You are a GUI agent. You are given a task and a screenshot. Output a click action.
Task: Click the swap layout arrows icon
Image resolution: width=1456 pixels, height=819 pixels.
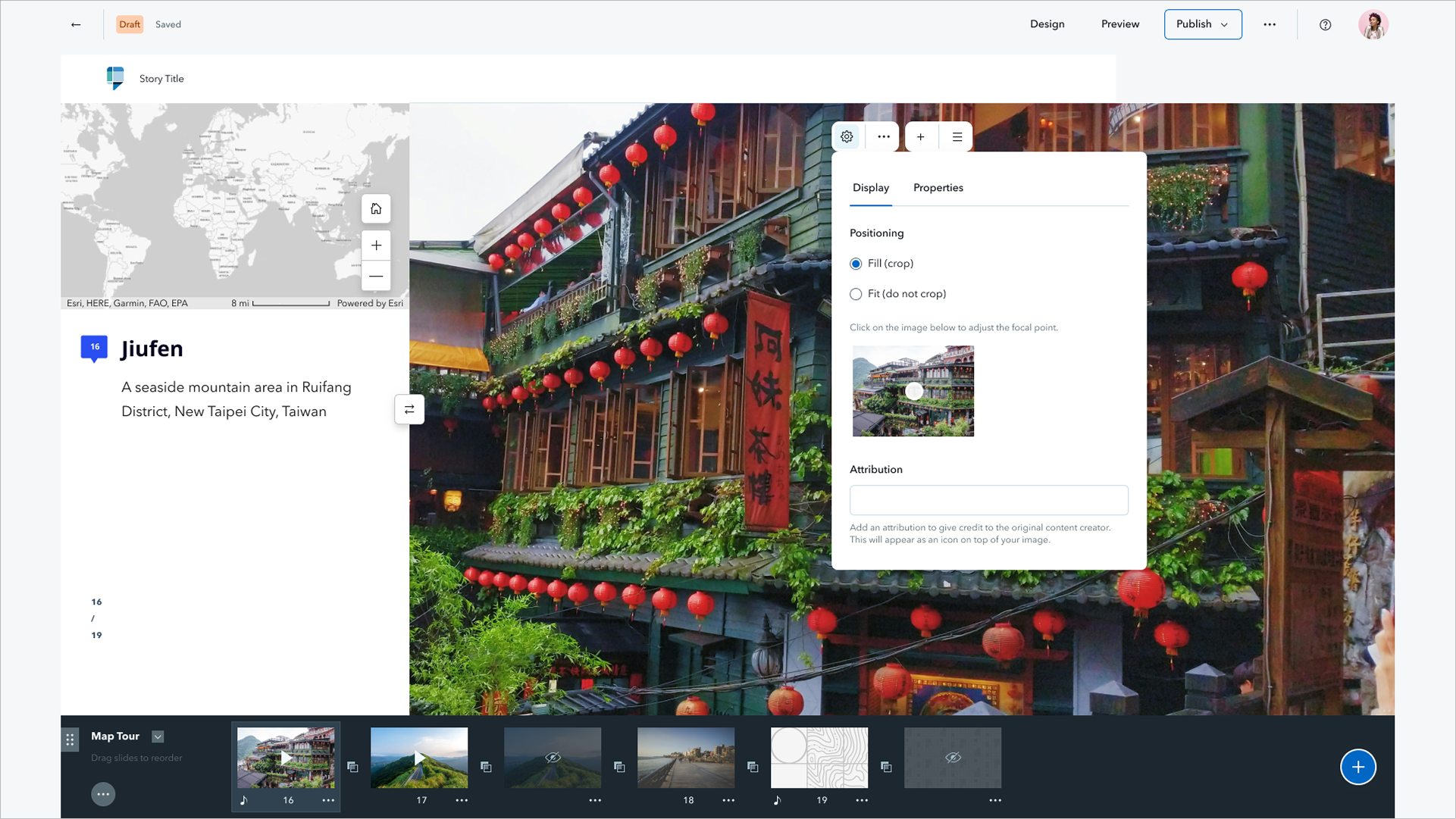[x=409, y=410]
